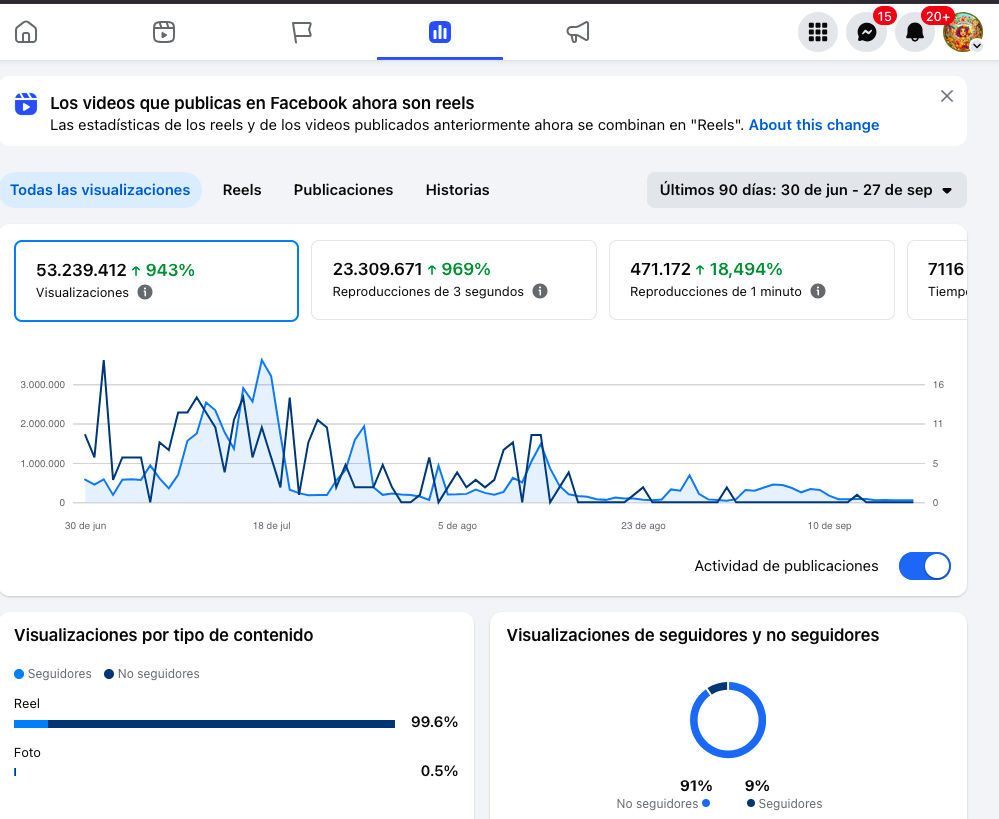999x819 pixels.
Task: Select the Historias tab
Action: pyautogui.click(x=457, y=190)
